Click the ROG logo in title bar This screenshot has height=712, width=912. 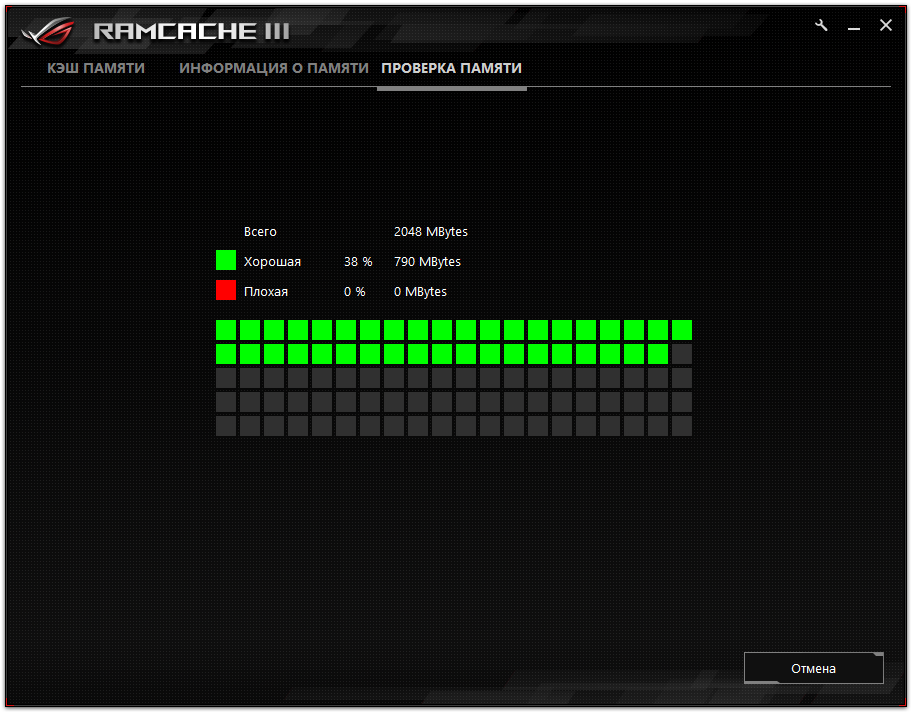[x=49, y=31]
